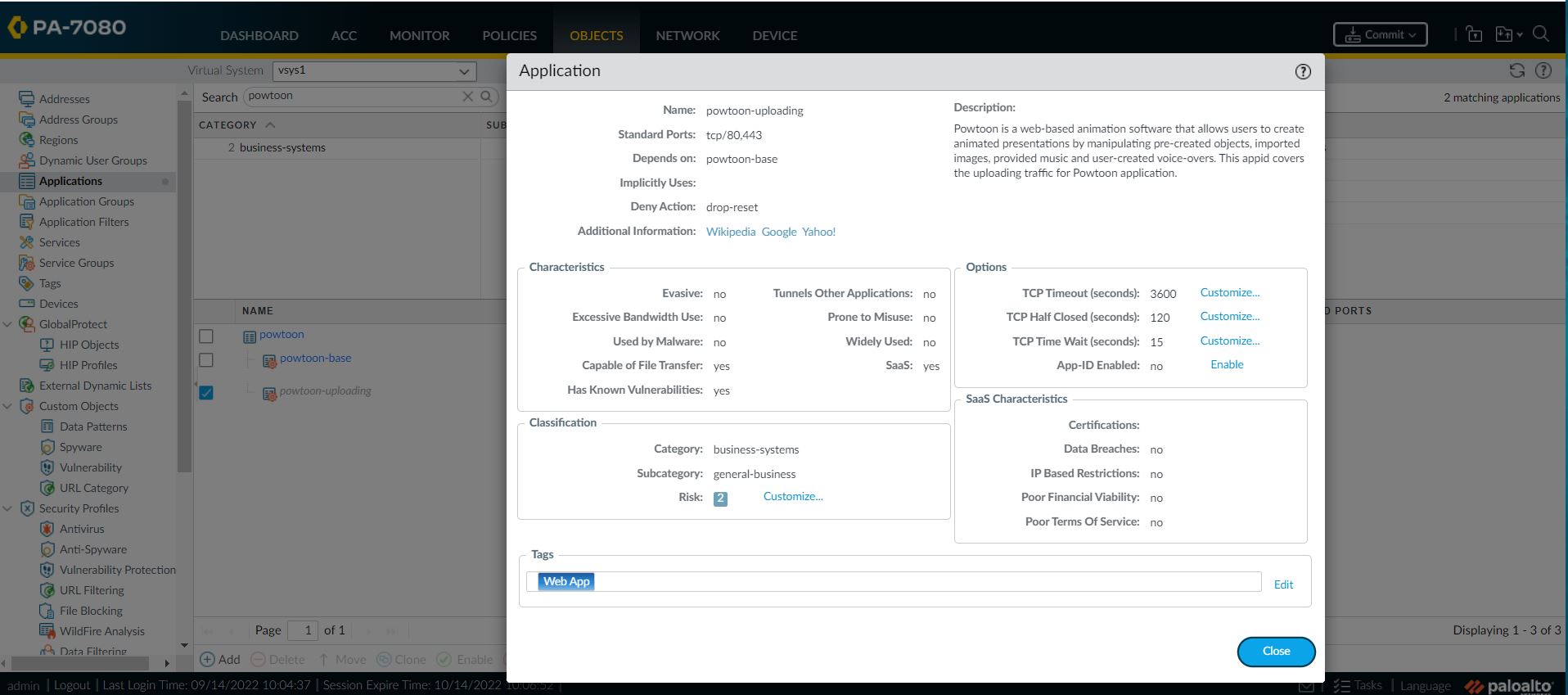Check the powtoon-base row checkbox

tap(206, 360)
